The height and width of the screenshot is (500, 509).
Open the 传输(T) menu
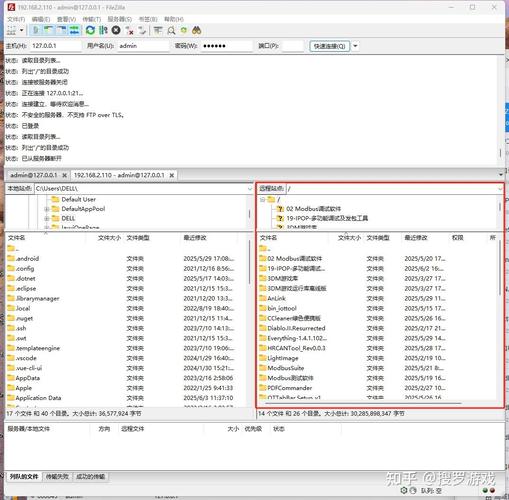coord(91,19)
